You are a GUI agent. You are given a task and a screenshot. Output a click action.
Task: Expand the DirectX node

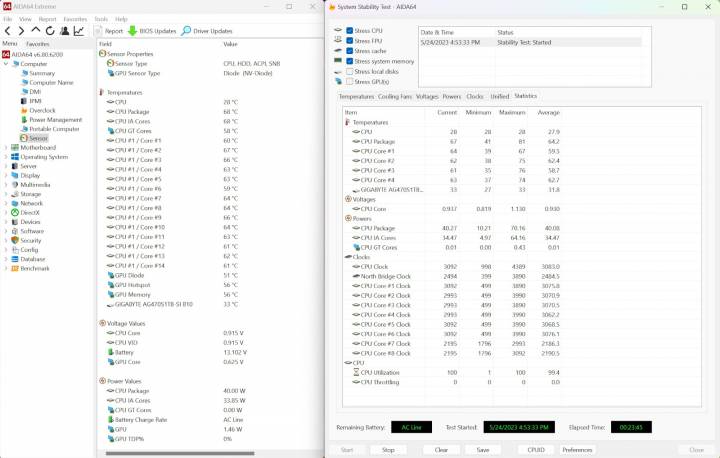pyautogui.click(x=6, y=213)
